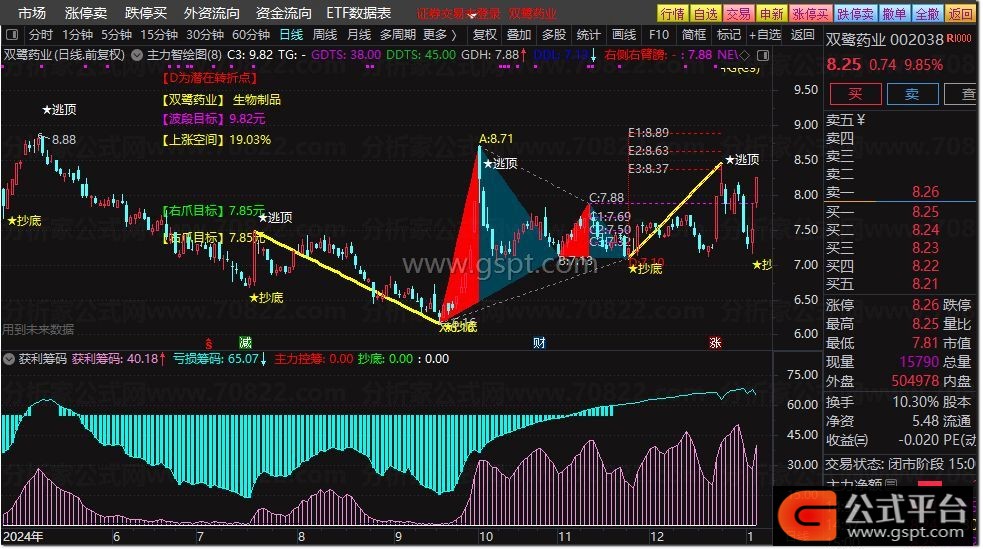Switch to the 分时 chart period

point(41,34)
